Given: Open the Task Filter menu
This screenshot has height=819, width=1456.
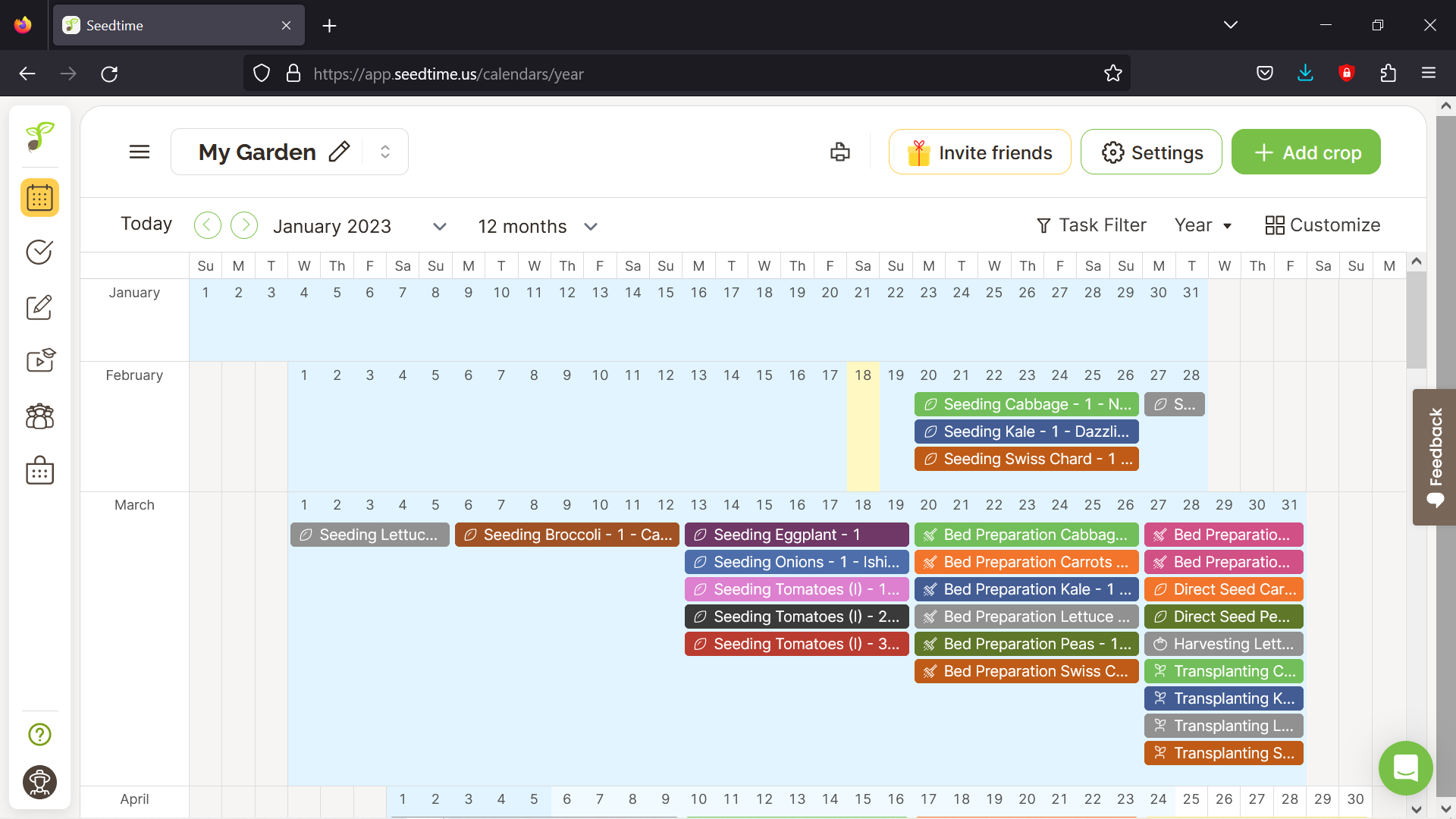Looking at the screenshot, I should pos(1090,225).
